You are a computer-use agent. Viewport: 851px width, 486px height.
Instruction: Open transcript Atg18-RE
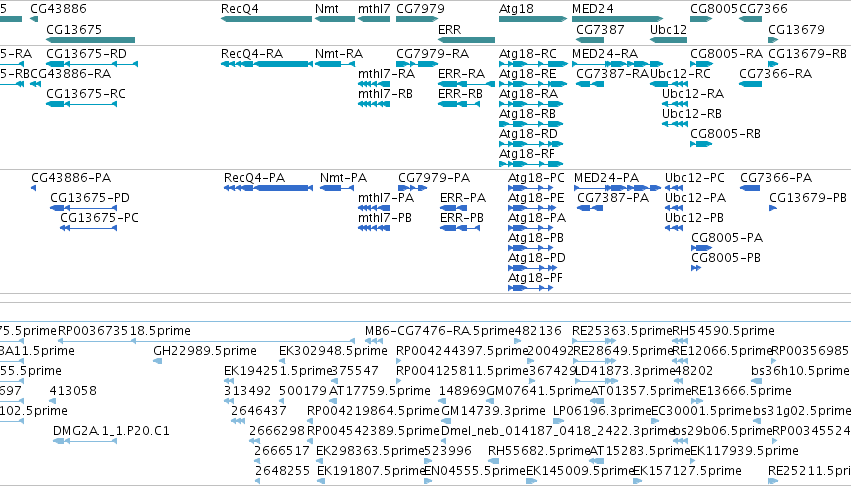[533, 84]
